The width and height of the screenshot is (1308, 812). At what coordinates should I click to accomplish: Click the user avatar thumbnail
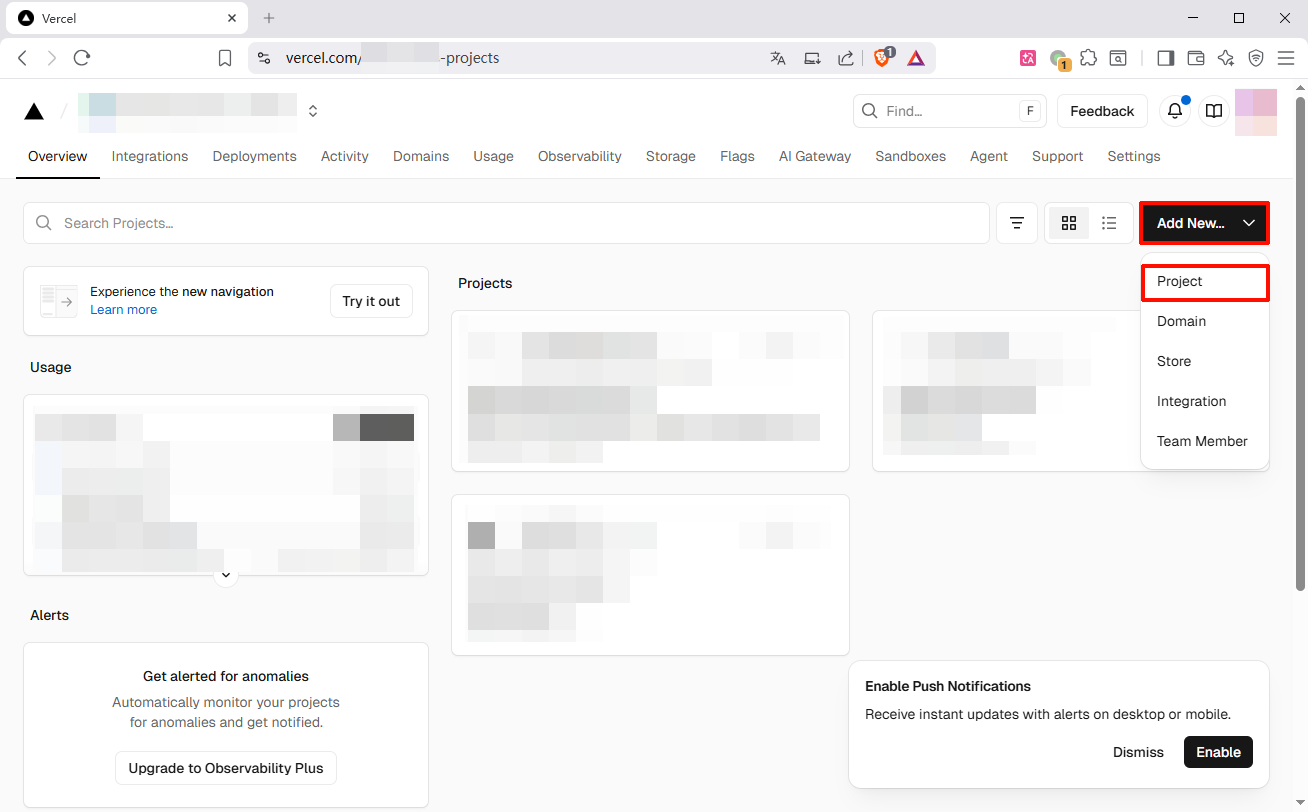(x=1256, y=111)
